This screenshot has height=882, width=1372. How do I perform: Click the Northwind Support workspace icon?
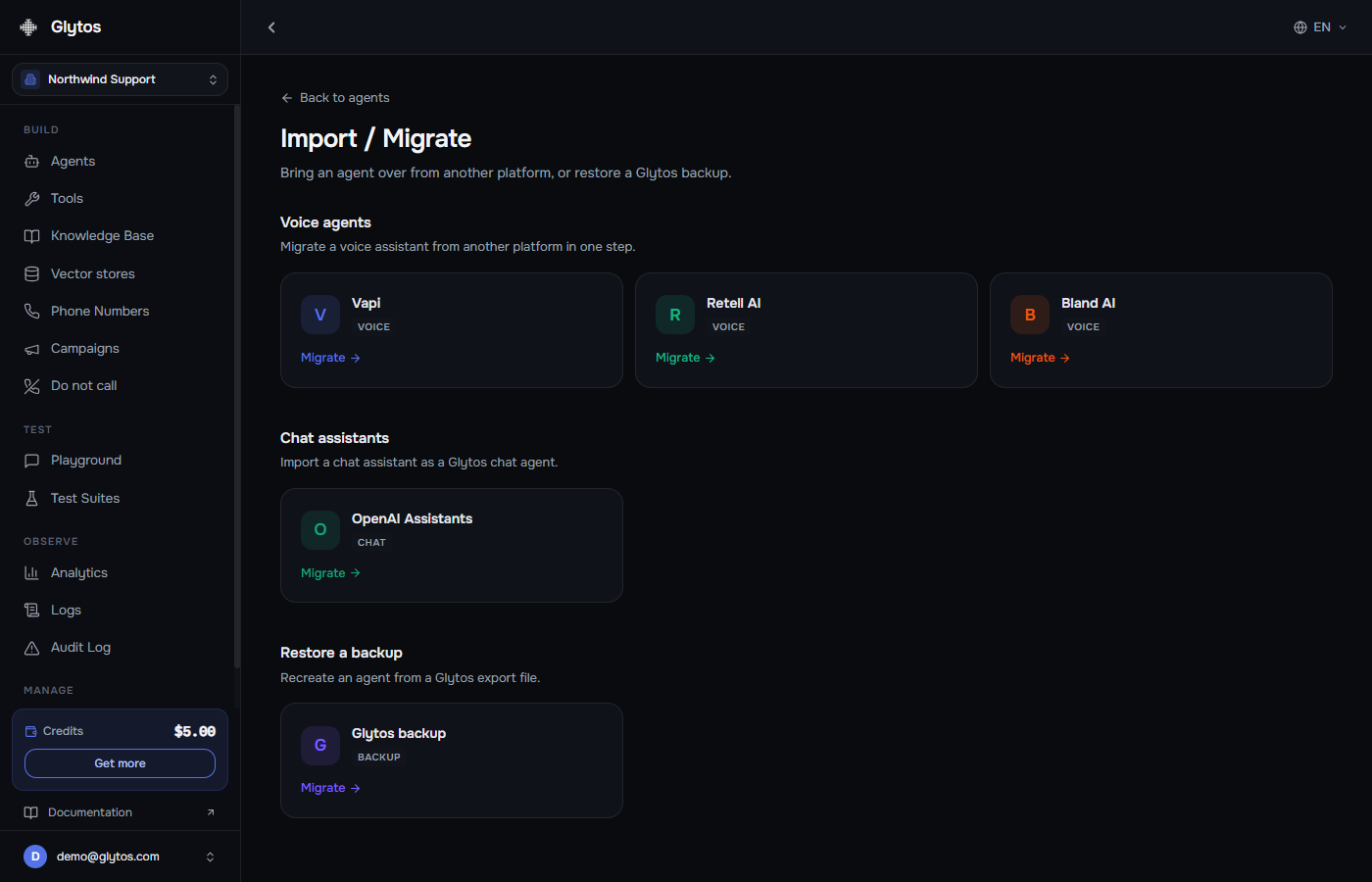click(x=30, y=79)
